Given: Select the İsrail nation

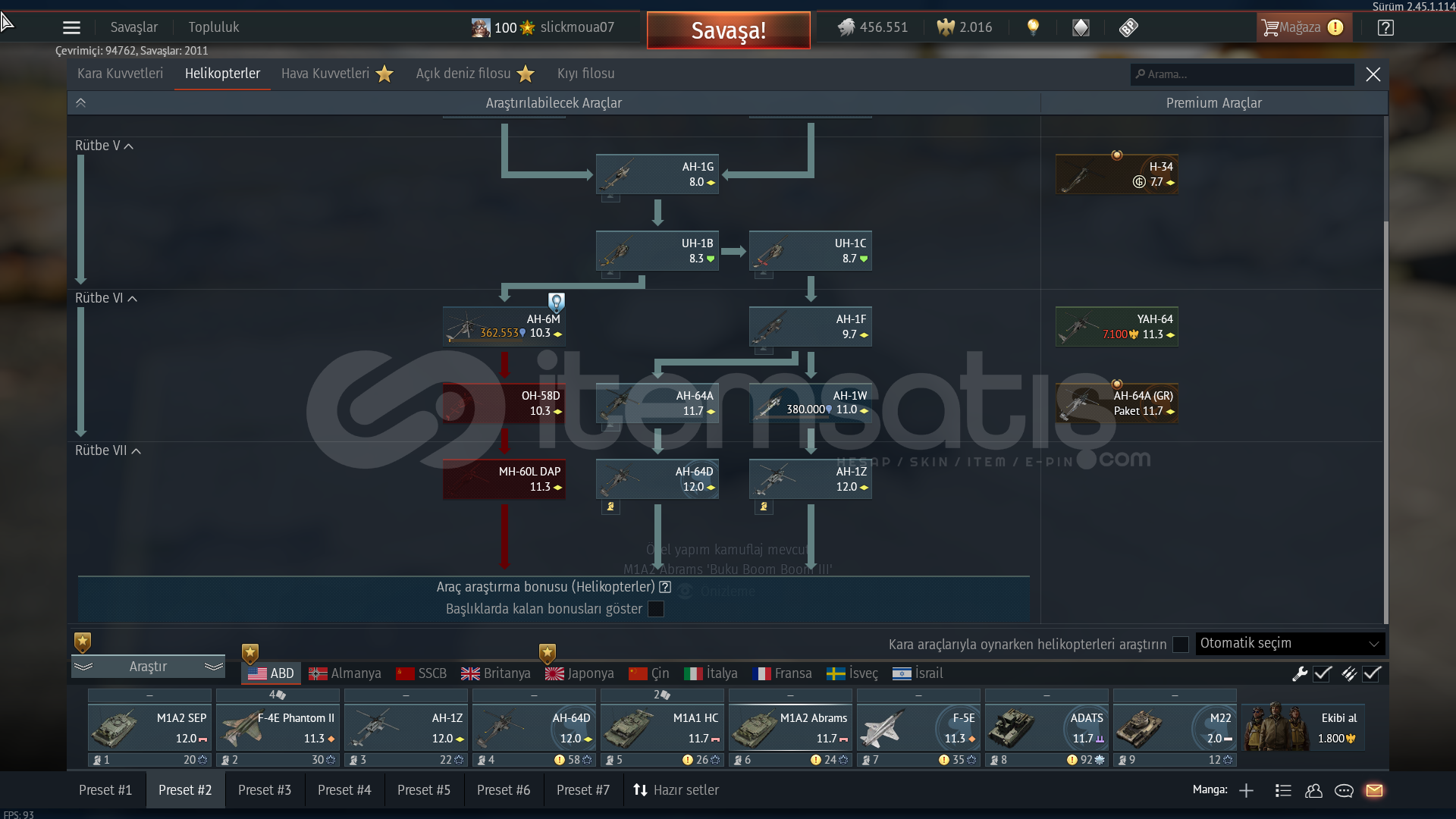Looking at the screenshot, I should click(918, 673).
